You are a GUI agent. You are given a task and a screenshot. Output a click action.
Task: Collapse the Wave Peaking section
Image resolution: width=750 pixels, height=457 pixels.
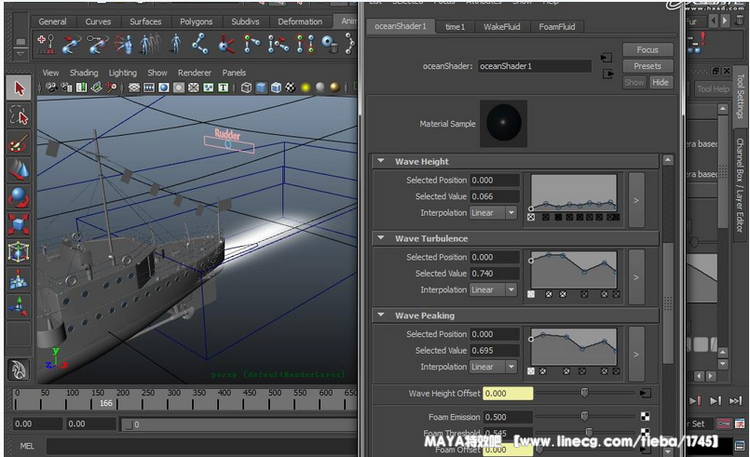point(381,315)
